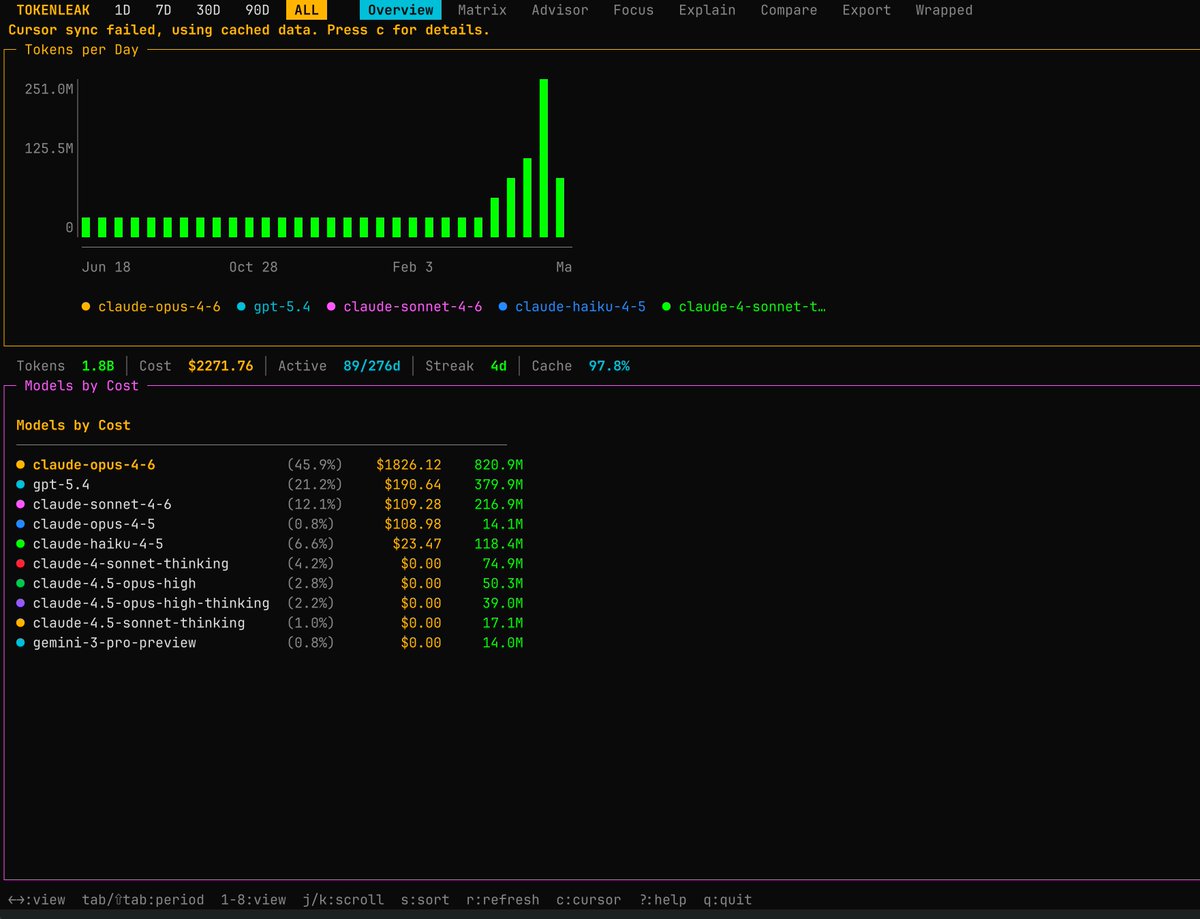Click the ?:help shortcut hint
The image size is (1200, 919).
(x=663, y=900)
